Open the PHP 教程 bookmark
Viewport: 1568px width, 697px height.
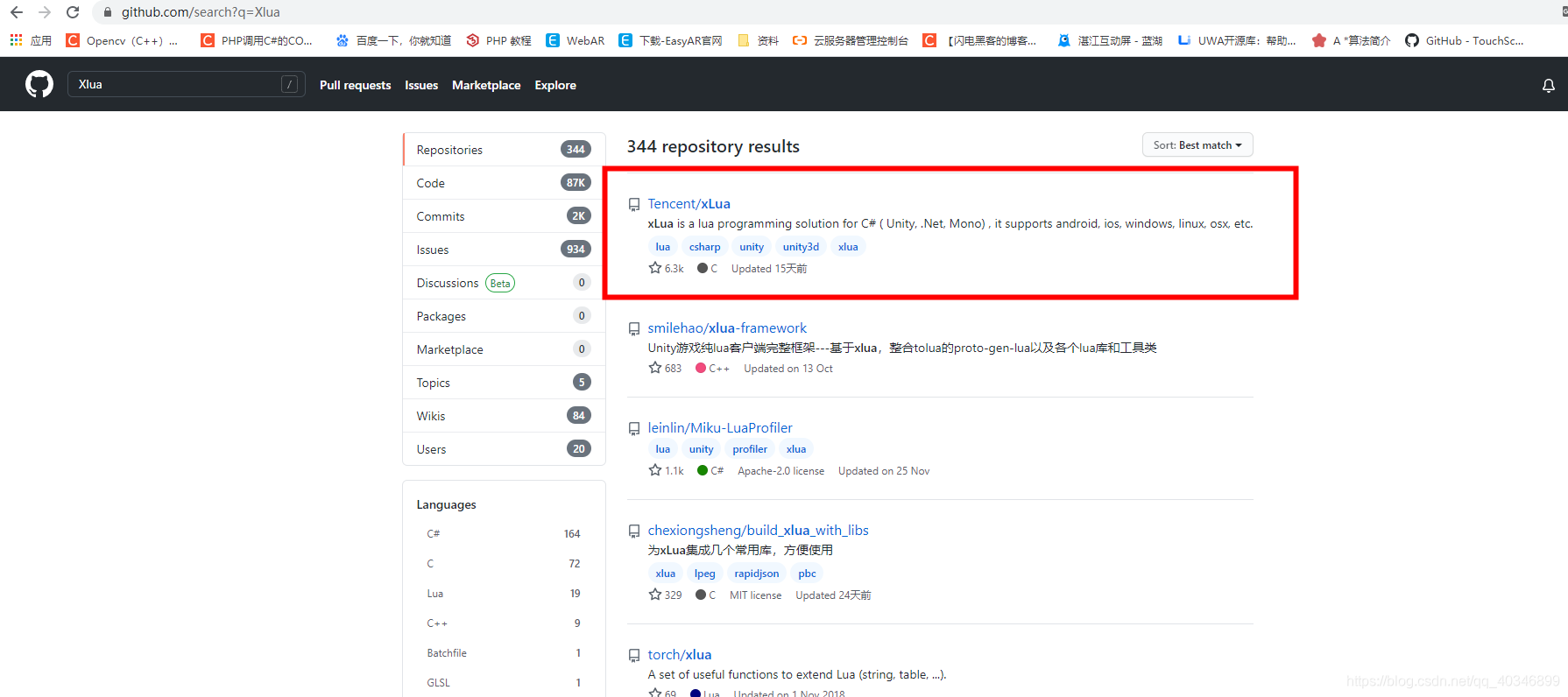coord(498,40)
